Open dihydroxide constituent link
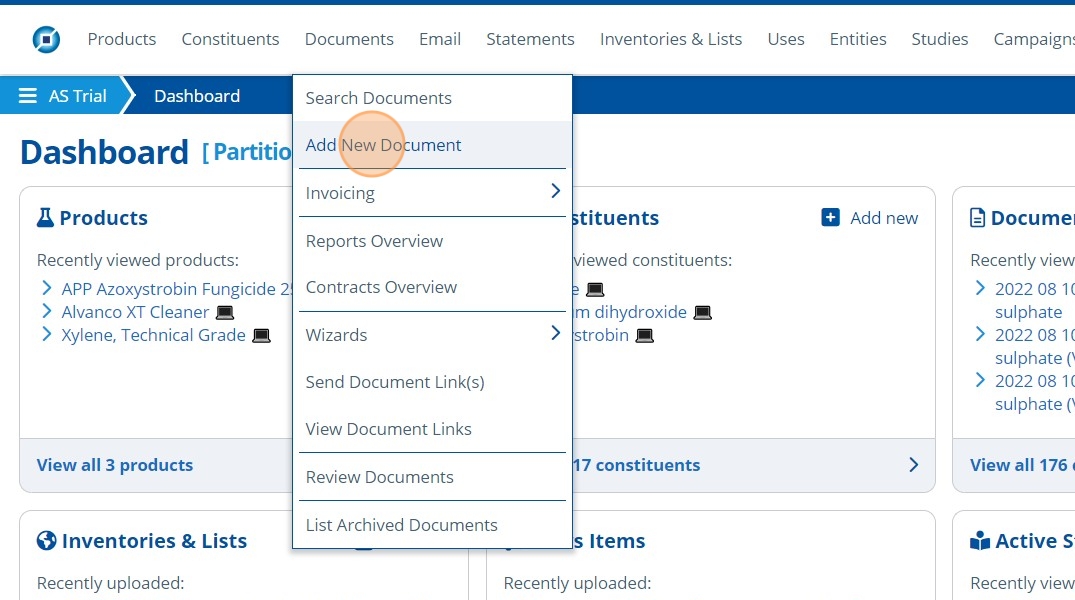The width and height of the screenshot is (1075, 600). point(629,312)
